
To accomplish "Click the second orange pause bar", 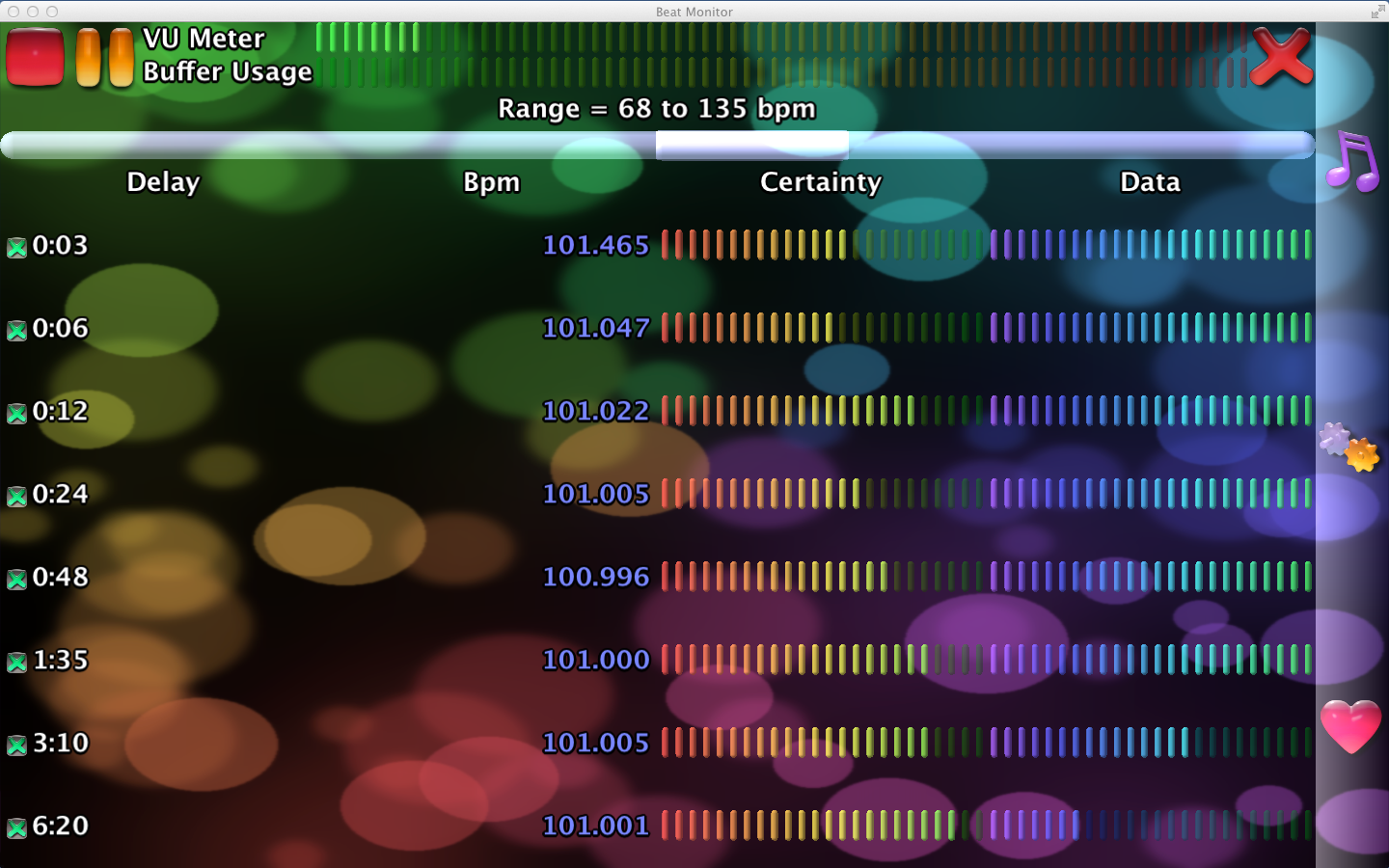I will pyautogui.click(x=122, y=58).
